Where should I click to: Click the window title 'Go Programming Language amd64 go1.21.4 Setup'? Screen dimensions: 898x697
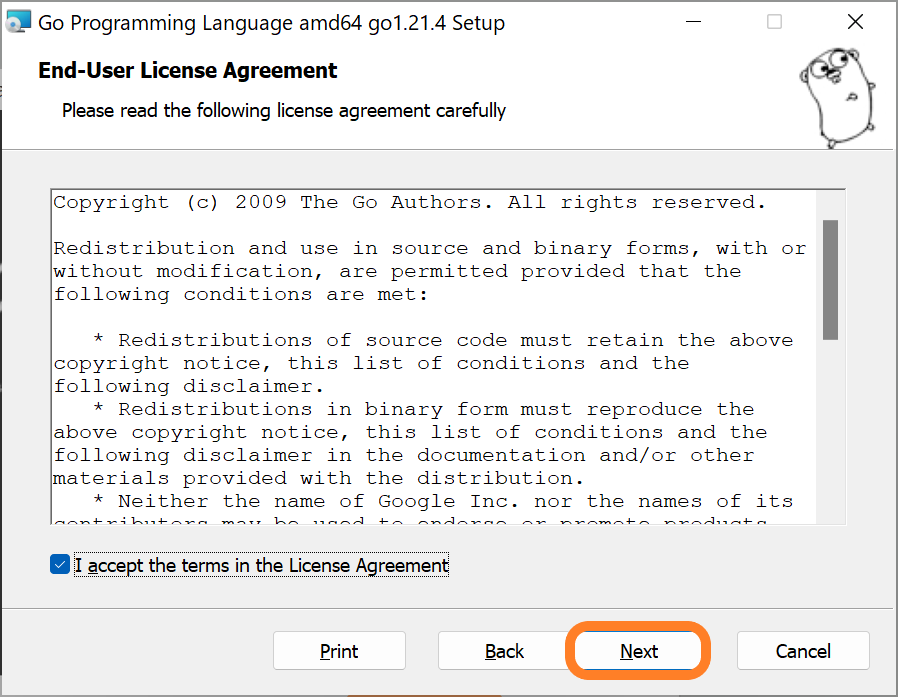tap(271, 23)
